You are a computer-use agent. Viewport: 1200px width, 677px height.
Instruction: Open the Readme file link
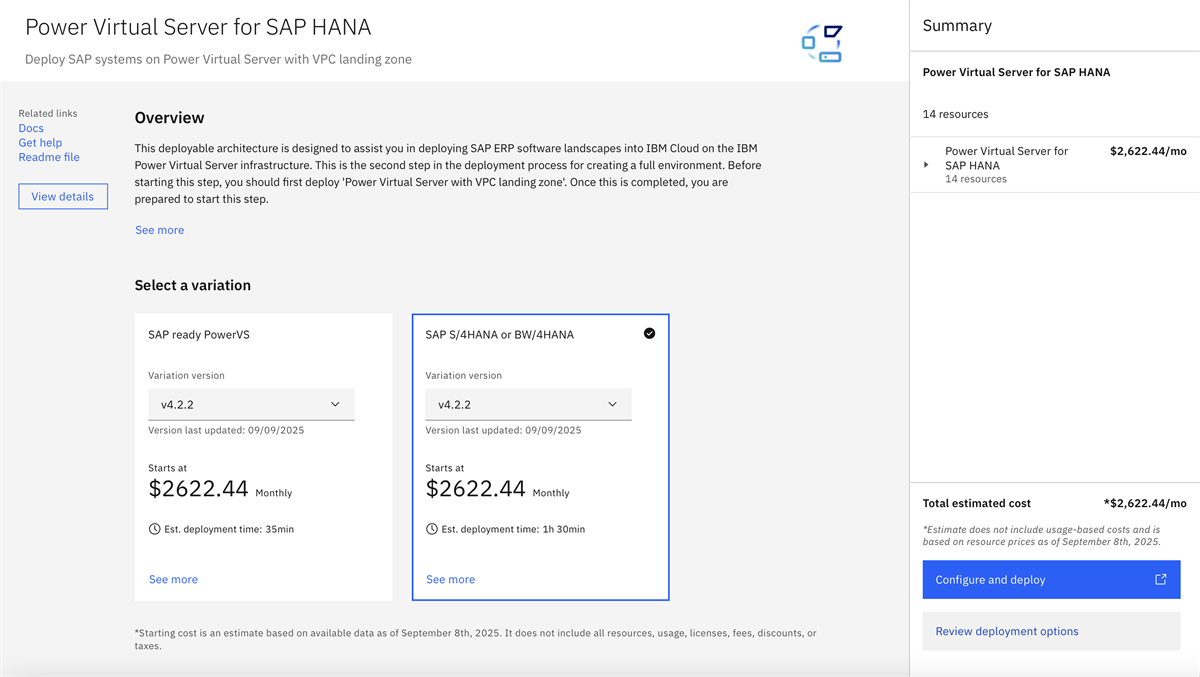pos(49,157)
